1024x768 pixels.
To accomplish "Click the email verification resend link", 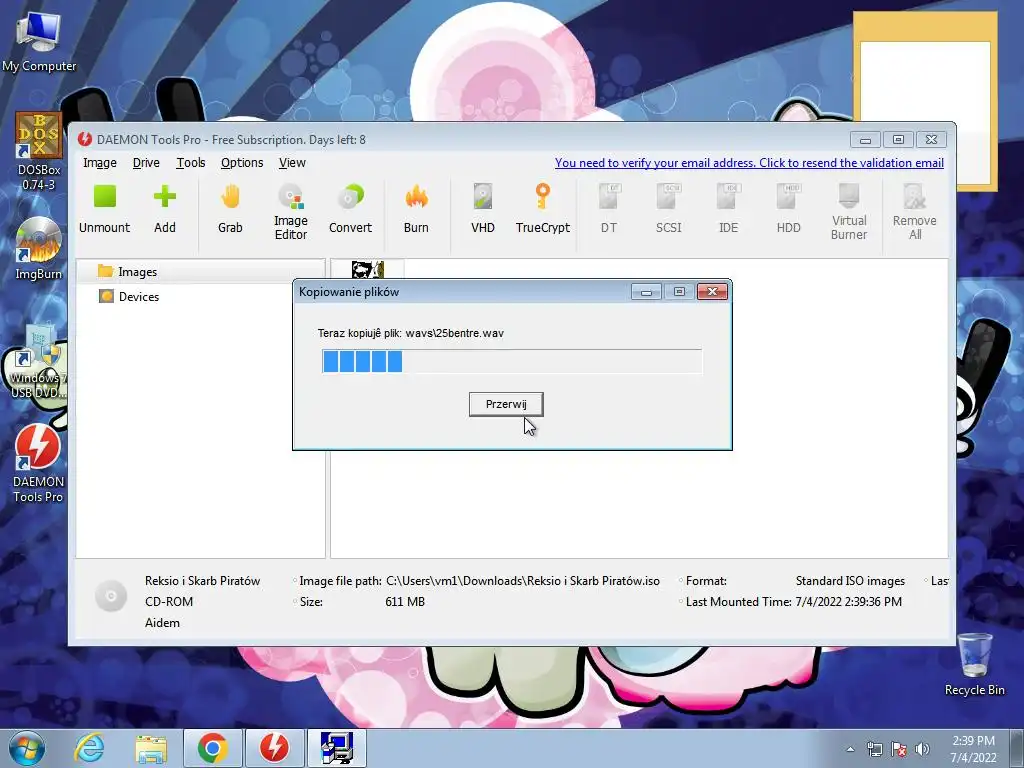I will [x=749, y=163].
